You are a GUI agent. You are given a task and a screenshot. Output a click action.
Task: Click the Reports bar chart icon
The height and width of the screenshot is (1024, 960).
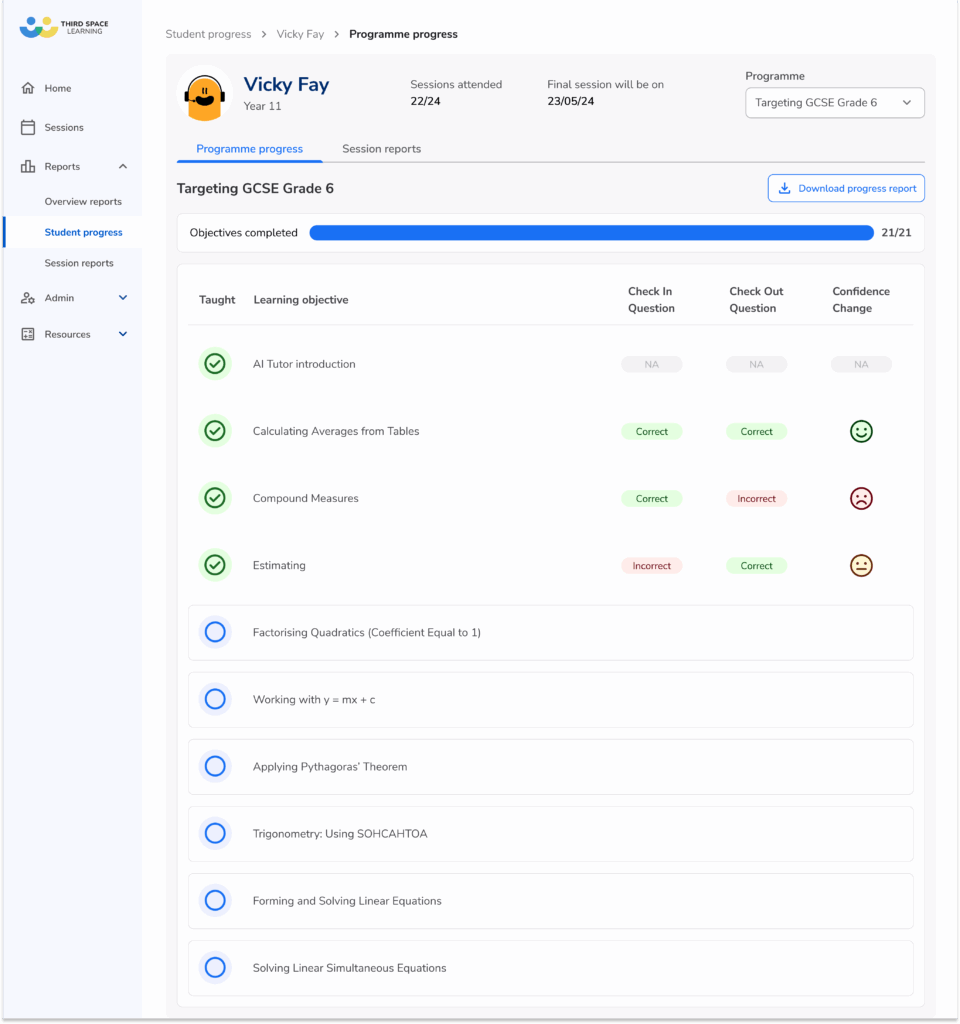28,166
